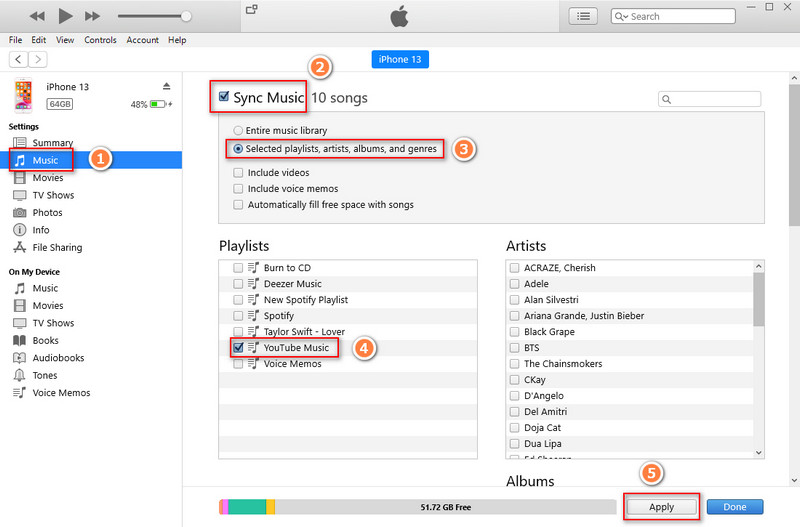Image resolution: width=800 pixels, height=527 pixels.
Task: Open Movies under On My Device
Action: [48, 306]
